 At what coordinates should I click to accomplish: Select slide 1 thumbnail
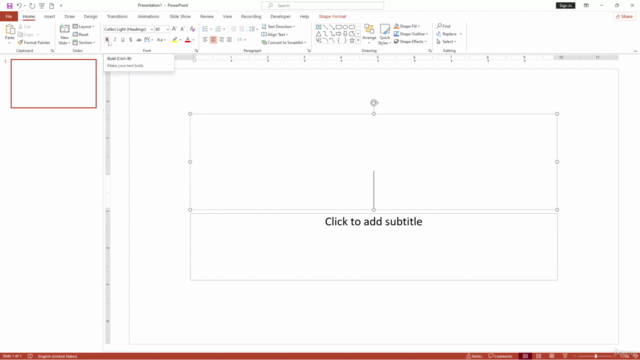[x=54, y=84]
